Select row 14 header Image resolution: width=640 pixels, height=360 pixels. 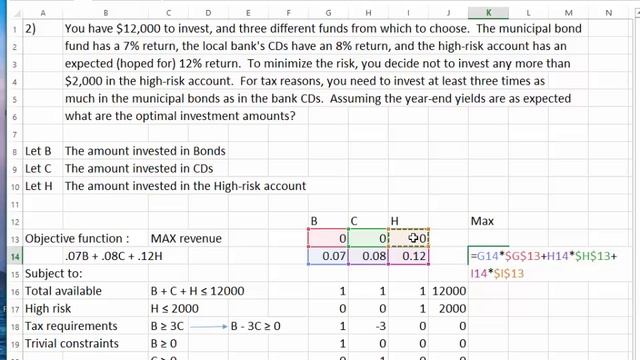(x=16, y=256)
